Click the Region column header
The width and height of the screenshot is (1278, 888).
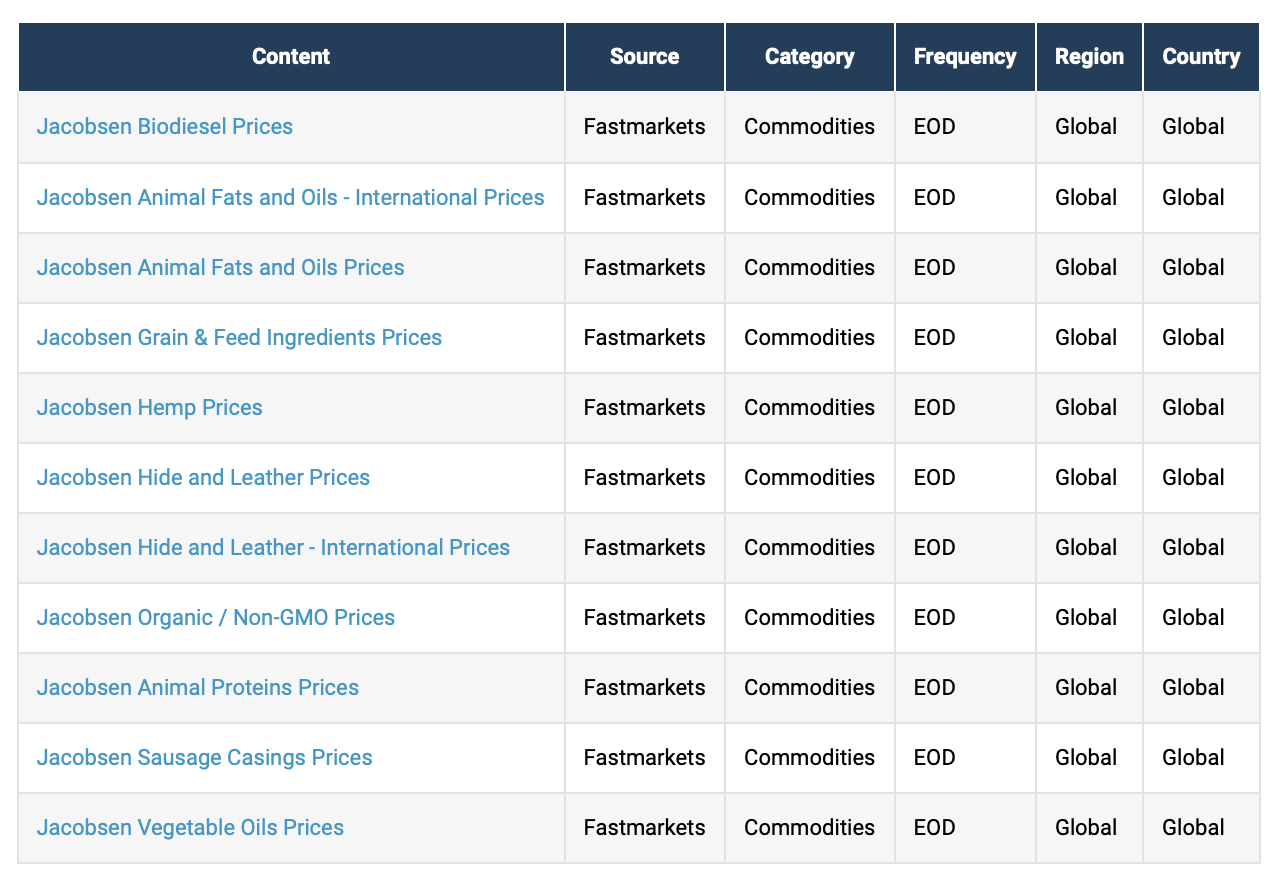click(x=1089, y=57)
